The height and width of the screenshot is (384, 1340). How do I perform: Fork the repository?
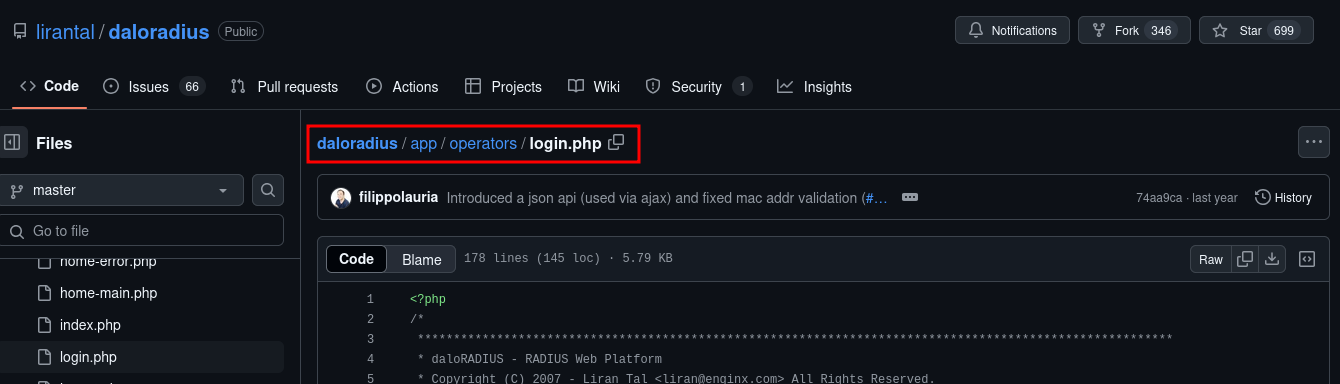(x=1134, y=31)
